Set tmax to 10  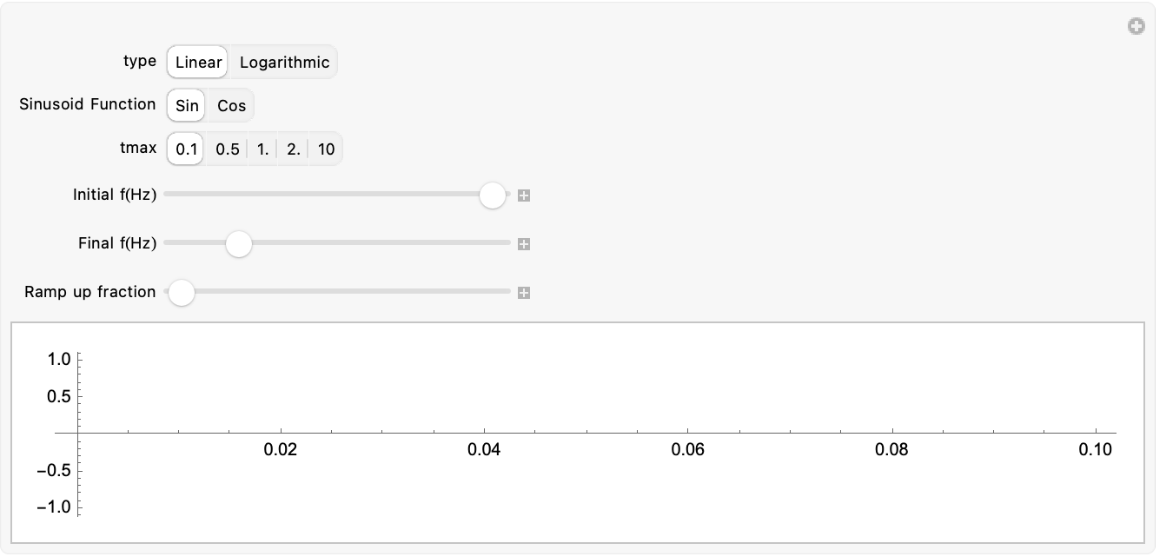pos(326,148)
